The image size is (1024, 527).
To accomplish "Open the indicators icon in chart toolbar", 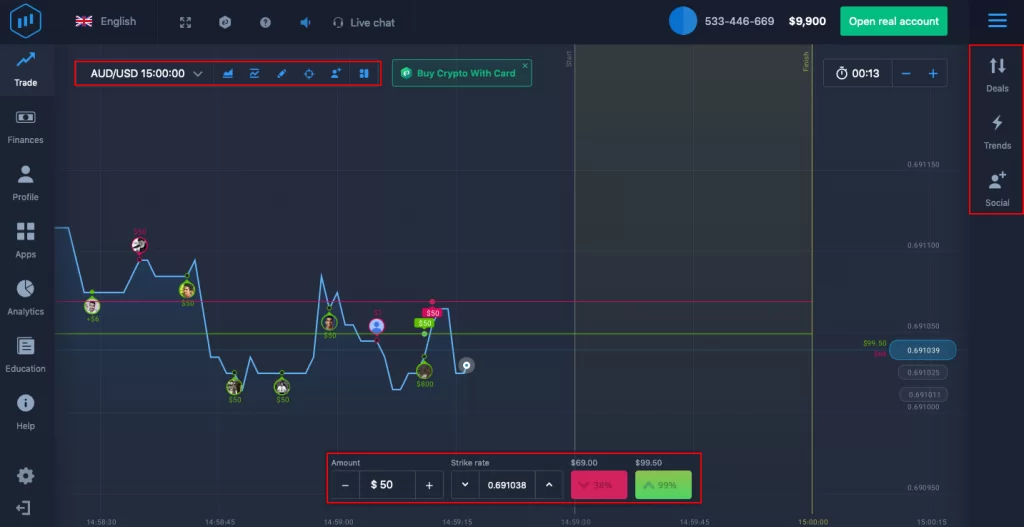I will pos(255,73).
